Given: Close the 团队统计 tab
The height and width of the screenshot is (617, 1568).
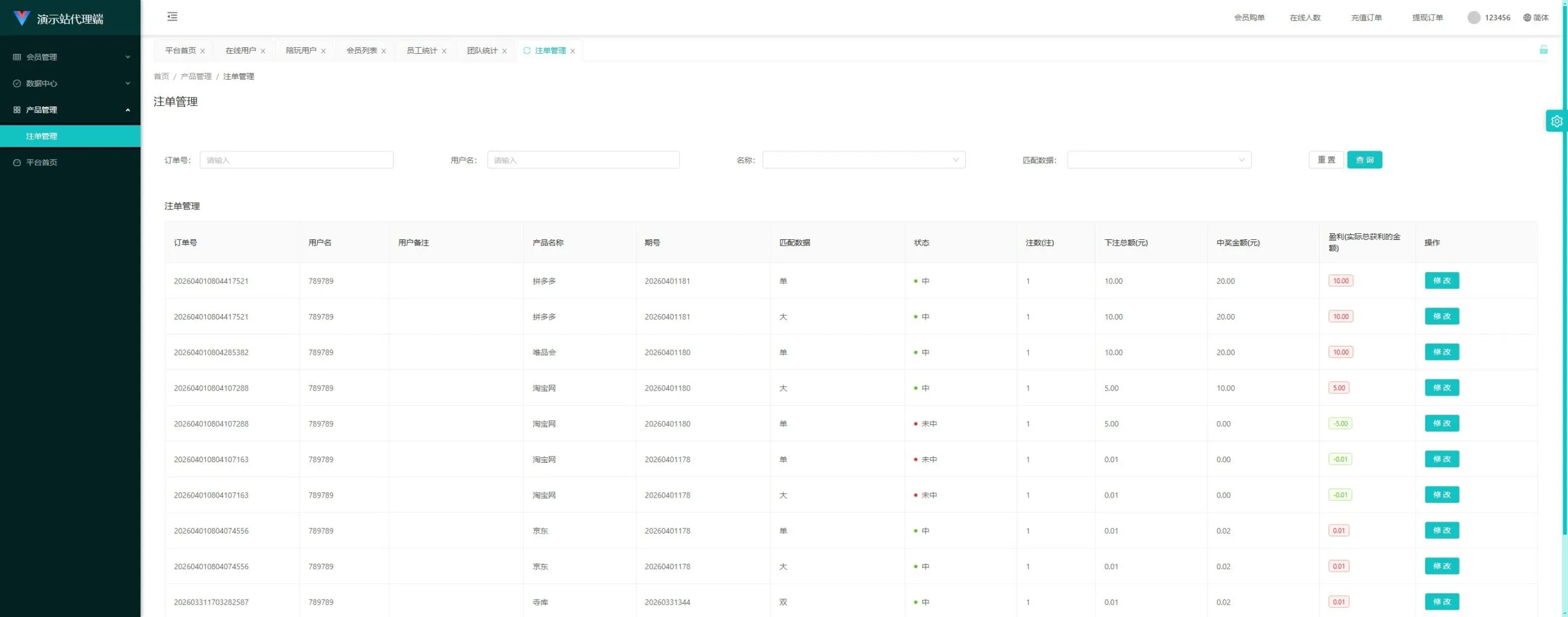Looking at the screenshot, I should pos(505,51).
